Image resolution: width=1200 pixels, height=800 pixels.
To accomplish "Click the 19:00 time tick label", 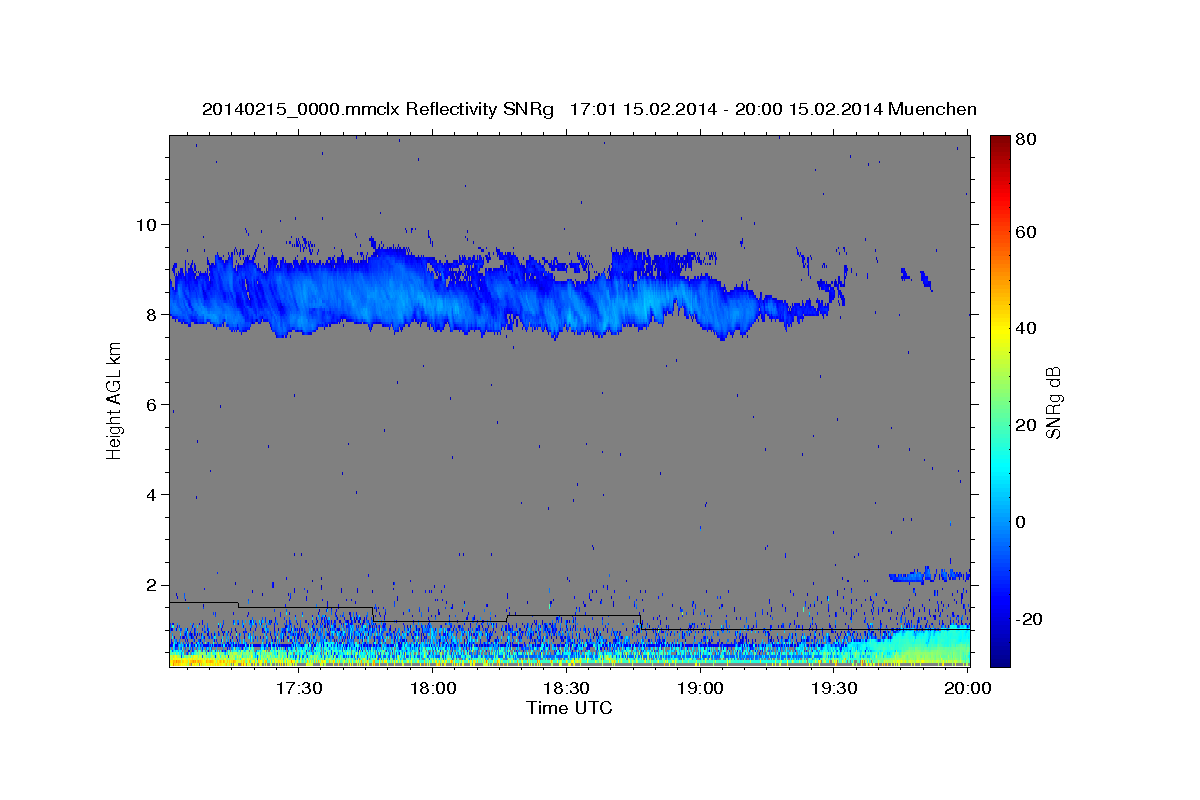I will point(700,688).
